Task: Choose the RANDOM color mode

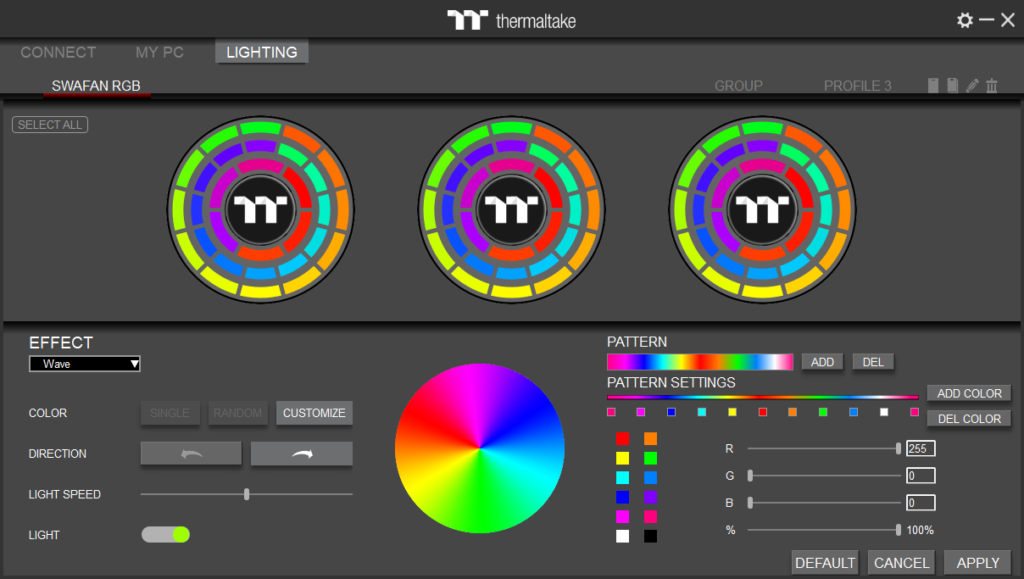Action: pos(238,413)
